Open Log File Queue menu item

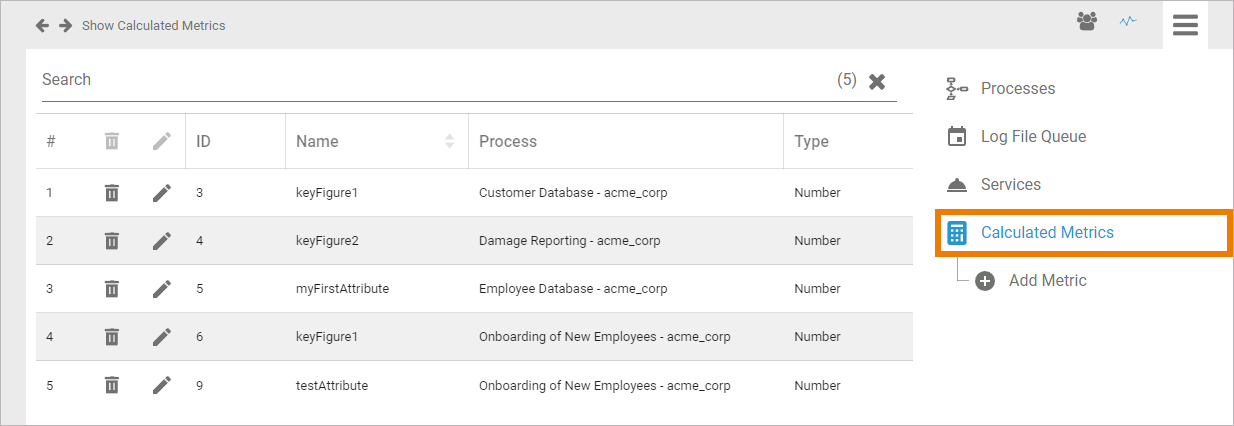[1032, 137]
